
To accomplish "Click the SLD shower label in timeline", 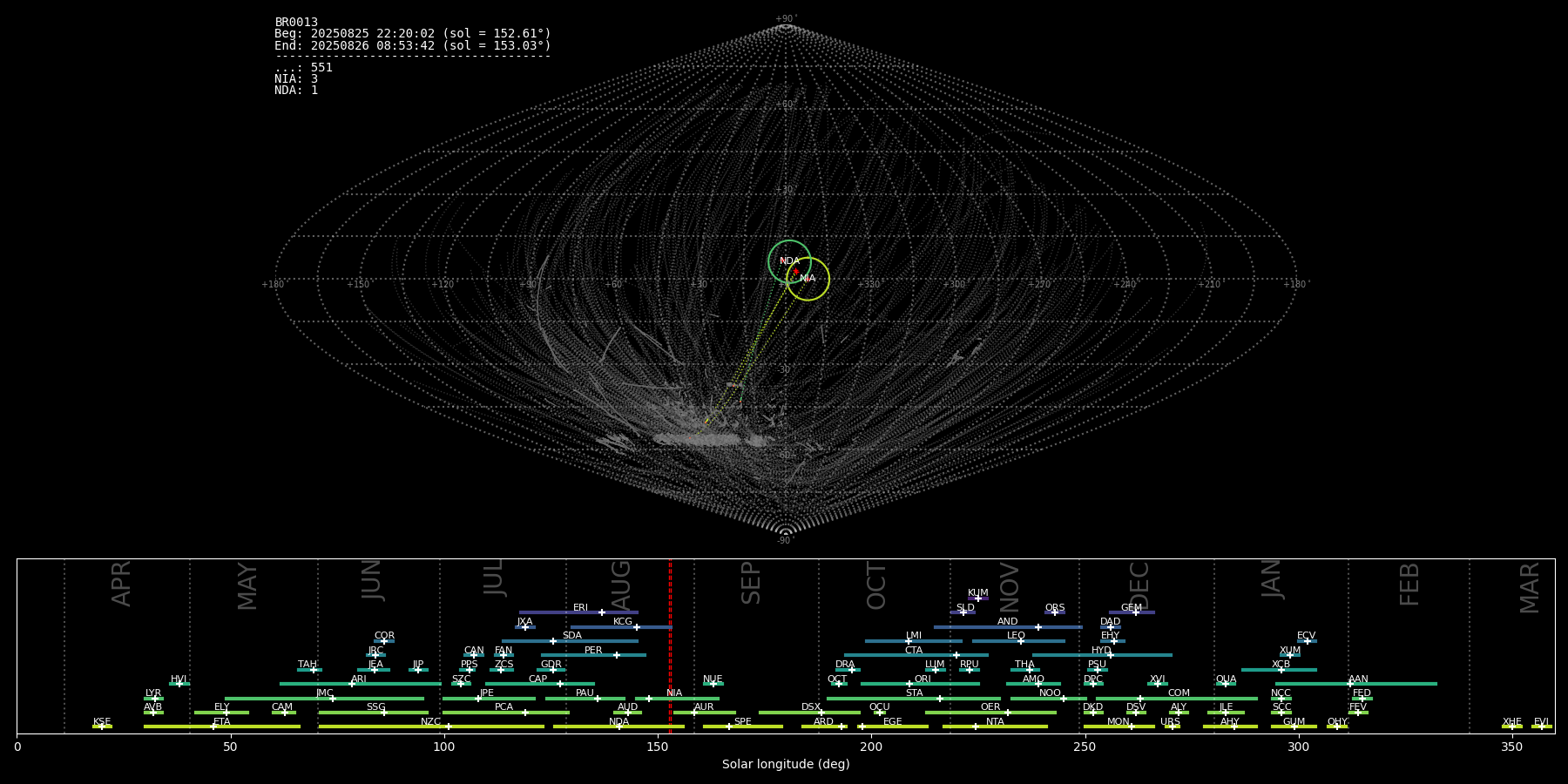I will [965, 608].
